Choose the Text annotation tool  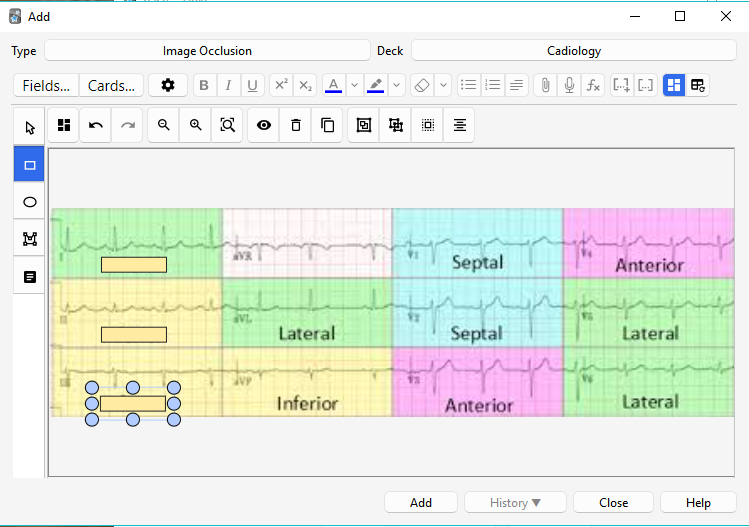coord(29,276)
